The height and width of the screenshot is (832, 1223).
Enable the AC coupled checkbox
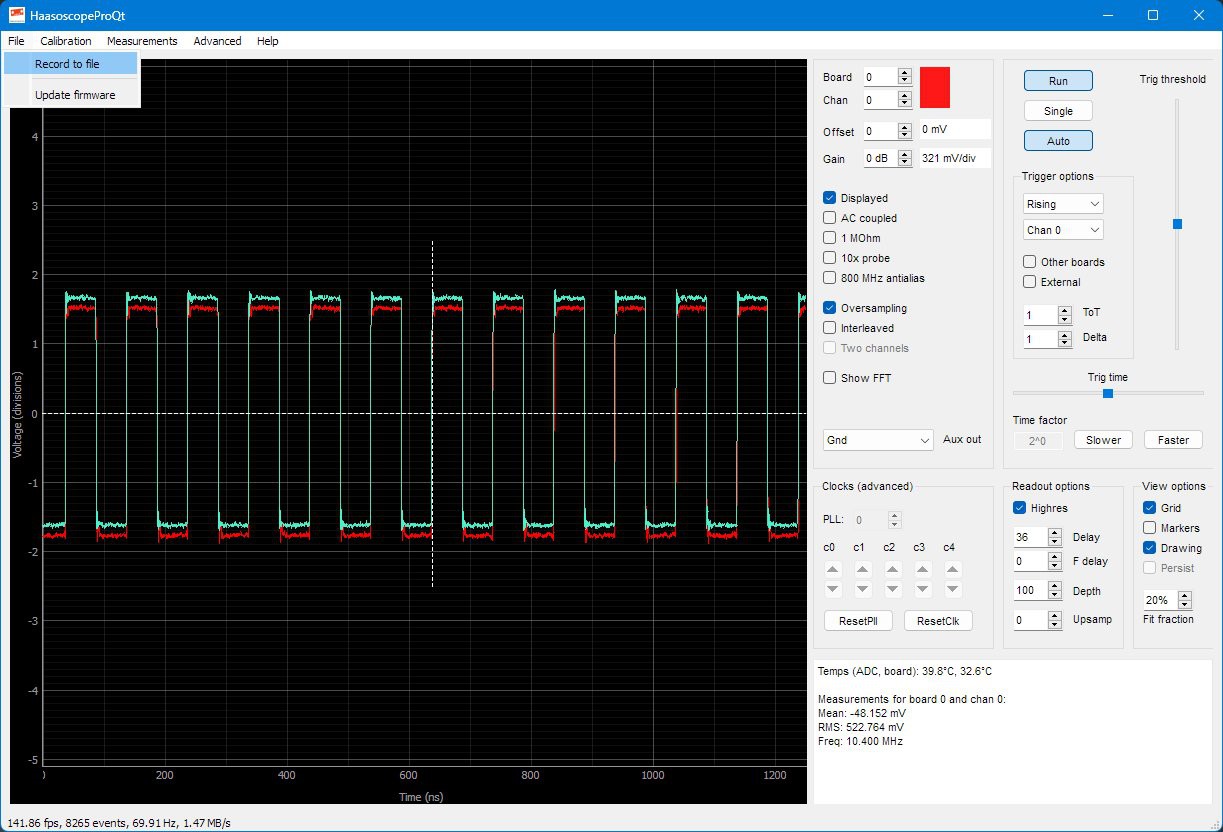click(829, 218)
